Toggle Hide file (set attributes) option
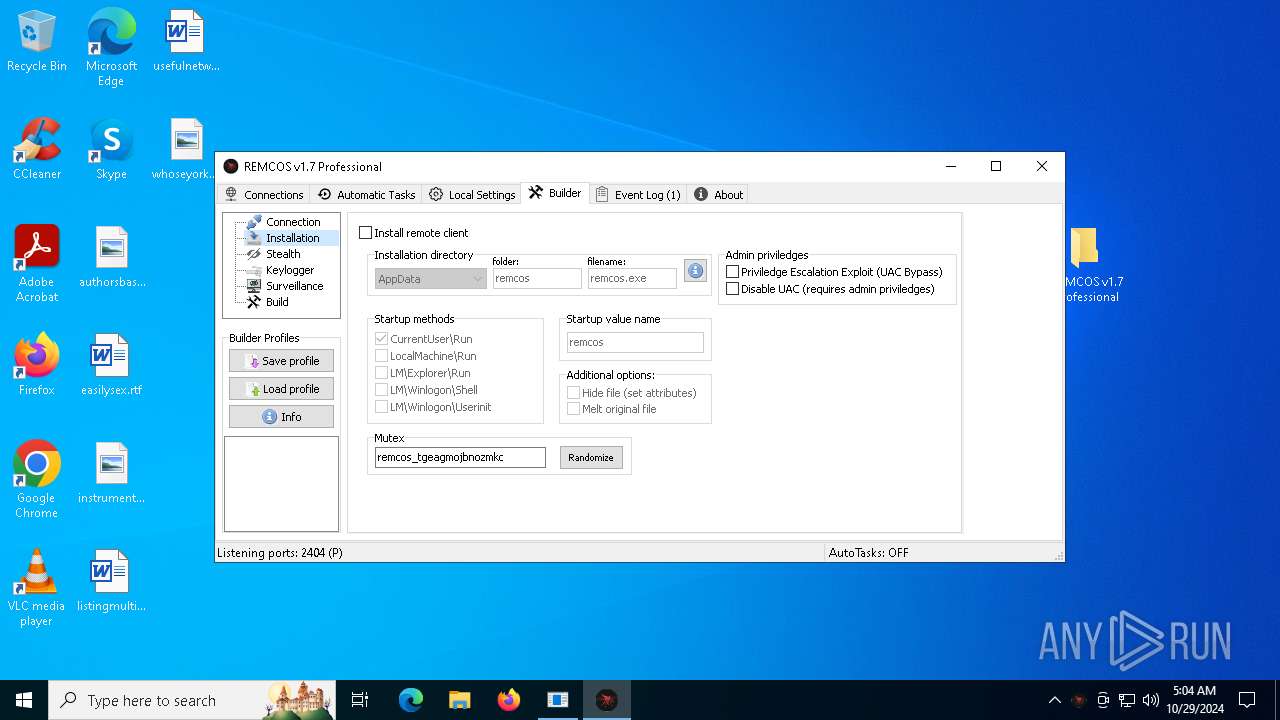The image size is (1280, 720). tap(573, 393)
